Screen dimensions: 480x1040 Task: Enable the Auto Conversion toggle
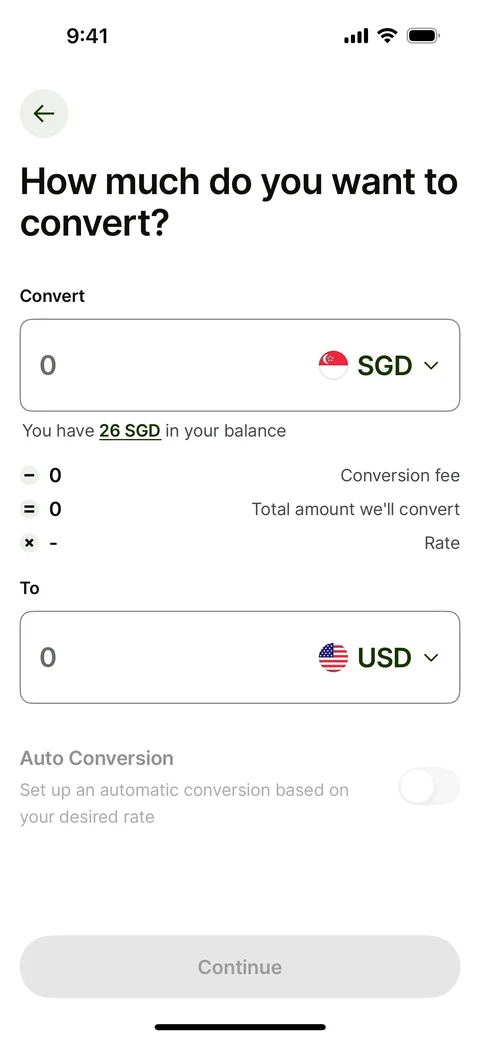(429, 786)
